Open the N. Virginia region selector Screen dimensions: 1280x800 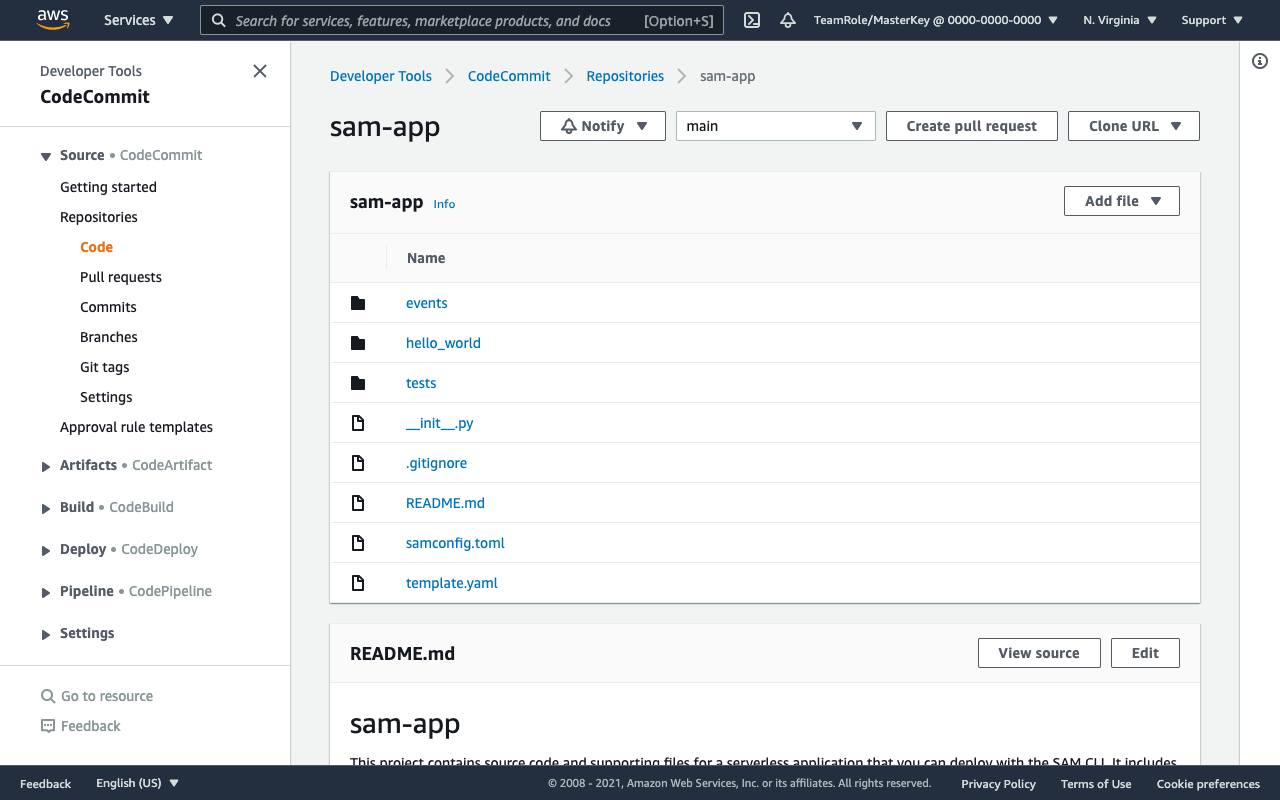pyautogui.click(x=1120, y=20)
